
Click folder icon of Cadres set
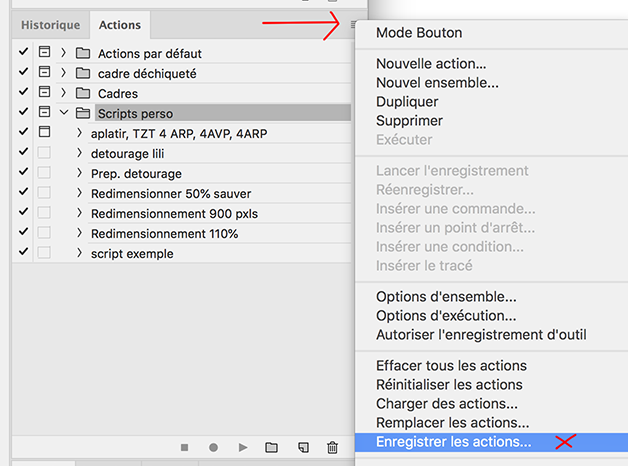83,93
